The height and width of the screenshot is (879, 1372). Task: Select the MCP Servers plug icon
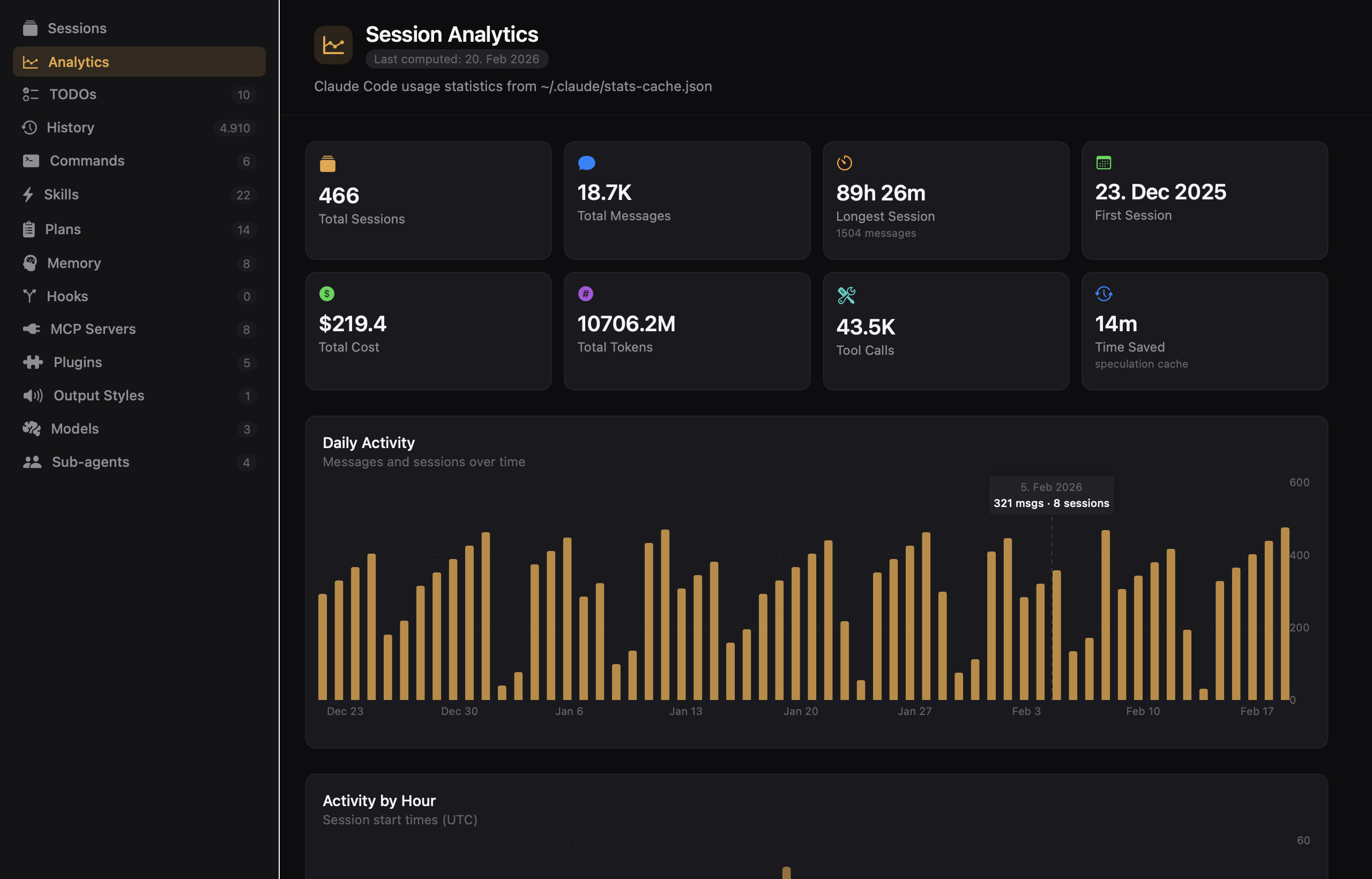(32, 329)
